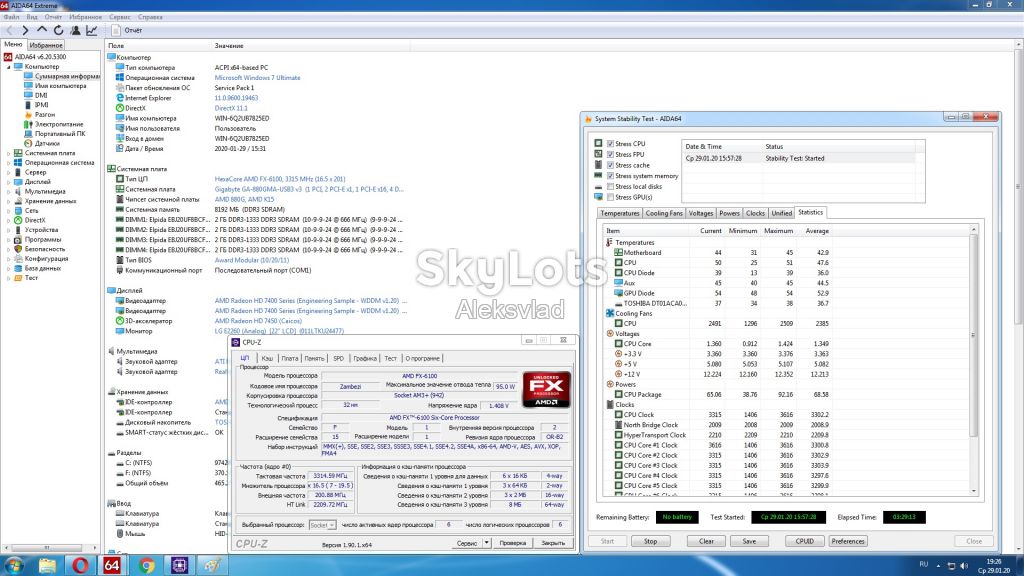This screenshot has width=1024, height=576.
Task: Refresh the AIDA64 page with the refresh icon
Action: point(59,30)
